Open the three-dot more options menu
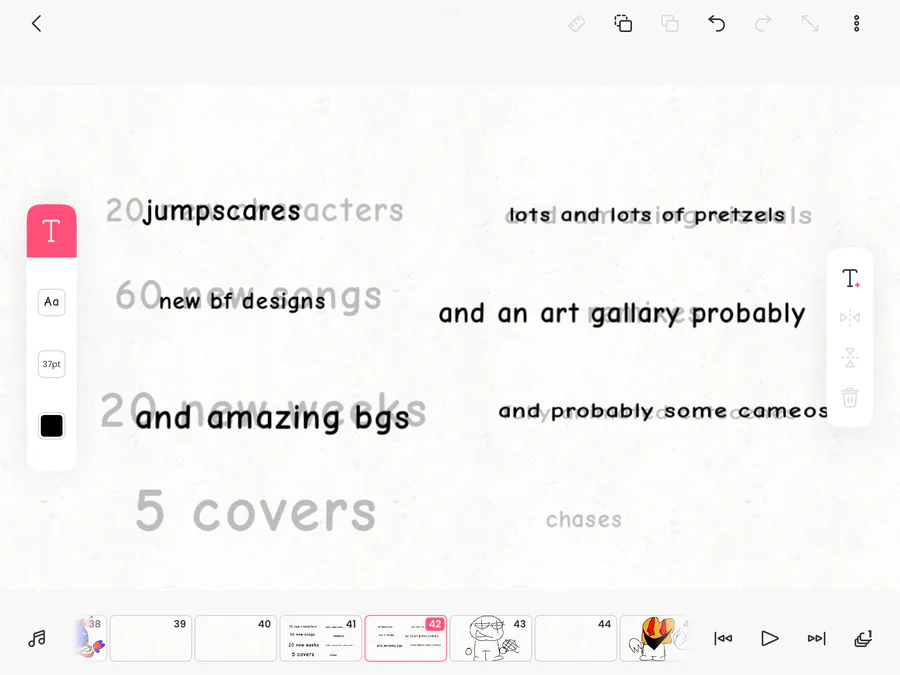Screen dimensions: 900x675 click(856, 24)
